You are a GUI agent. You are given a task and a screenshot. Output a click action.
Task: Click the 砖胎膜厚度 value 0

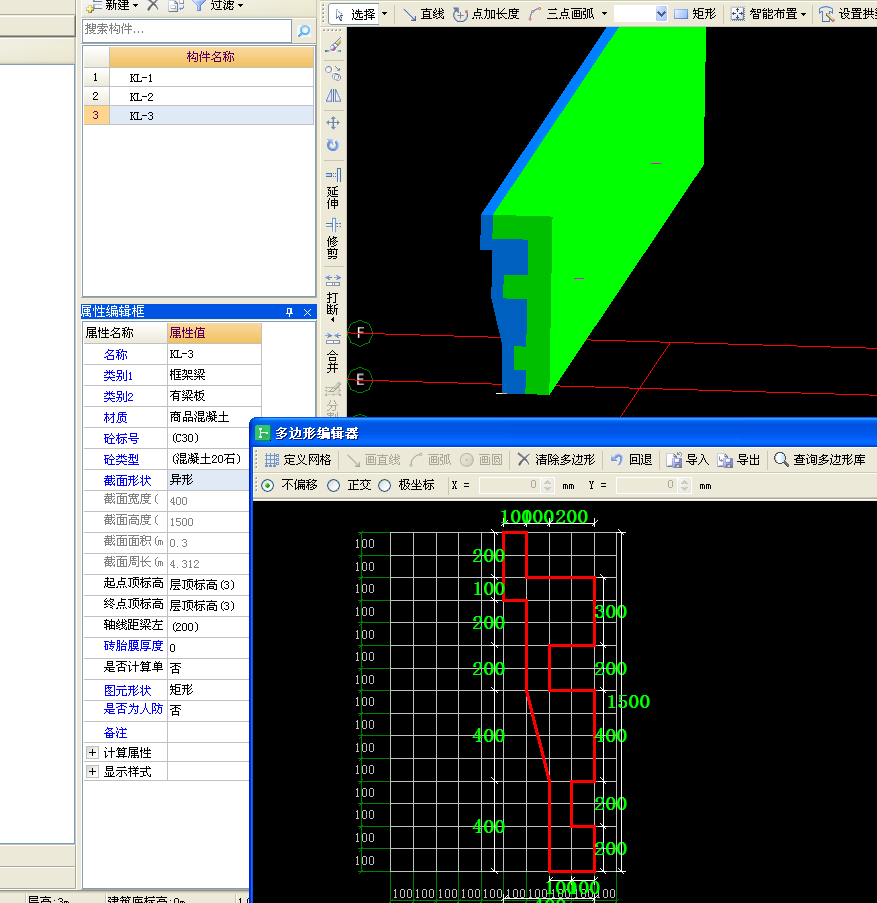pos(208,648)
